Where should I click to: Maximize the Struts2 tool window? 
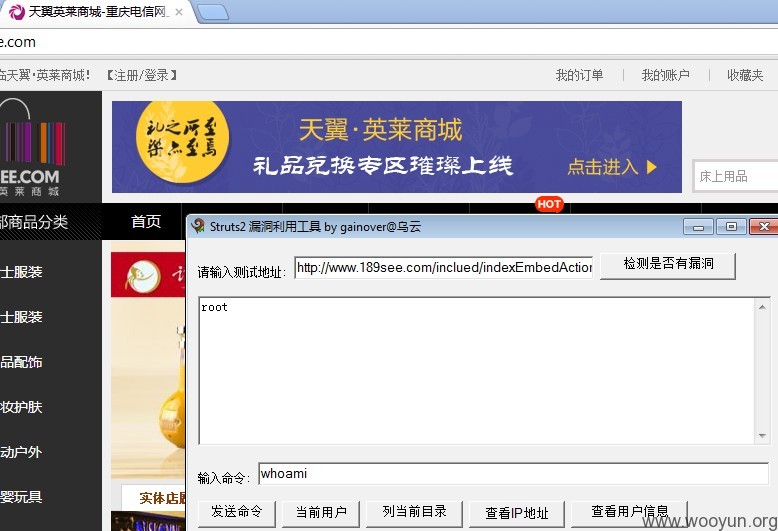tap(731, 226)
